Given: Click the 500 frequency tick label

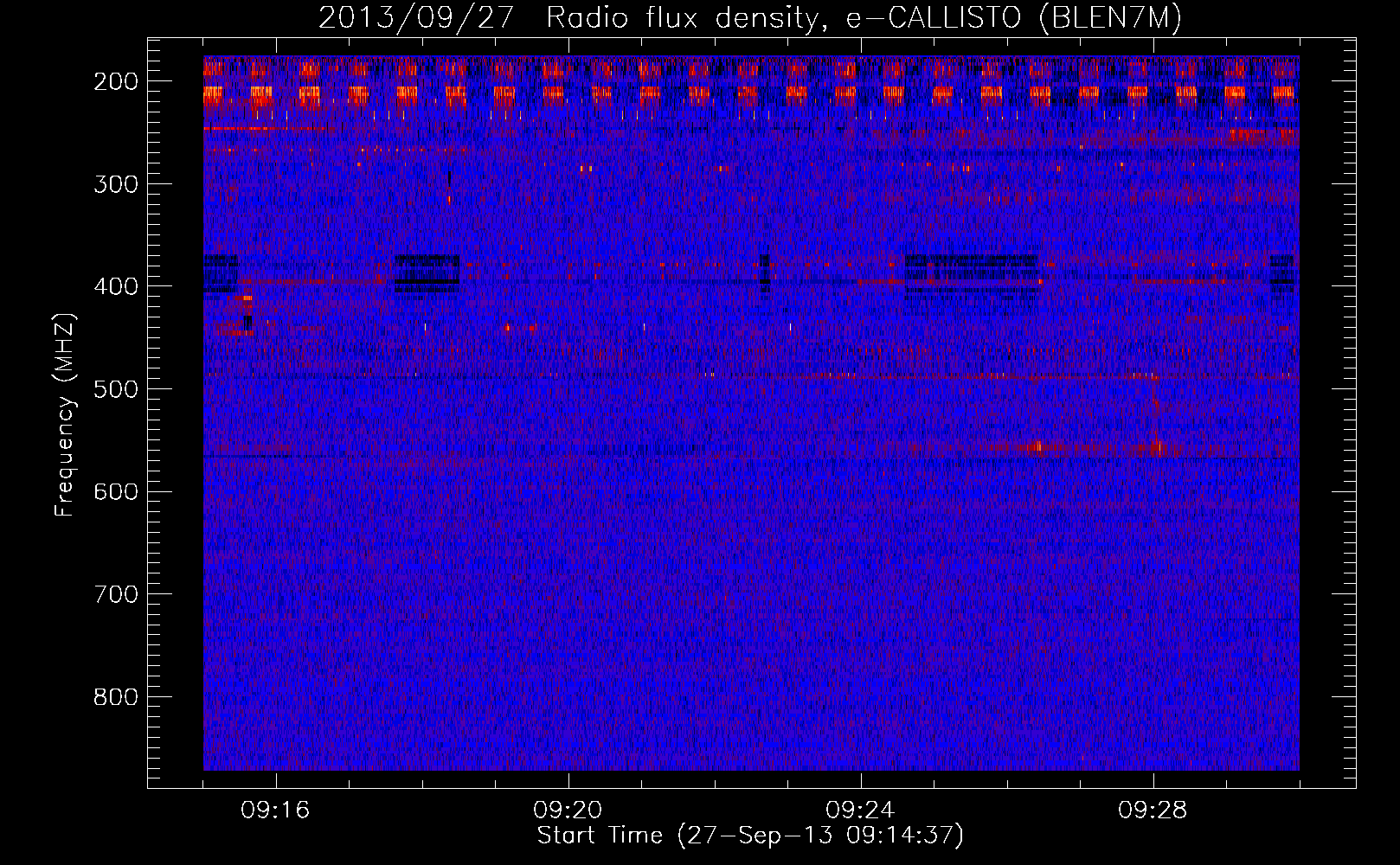Looking at the screenshot, I should point(116,389).
